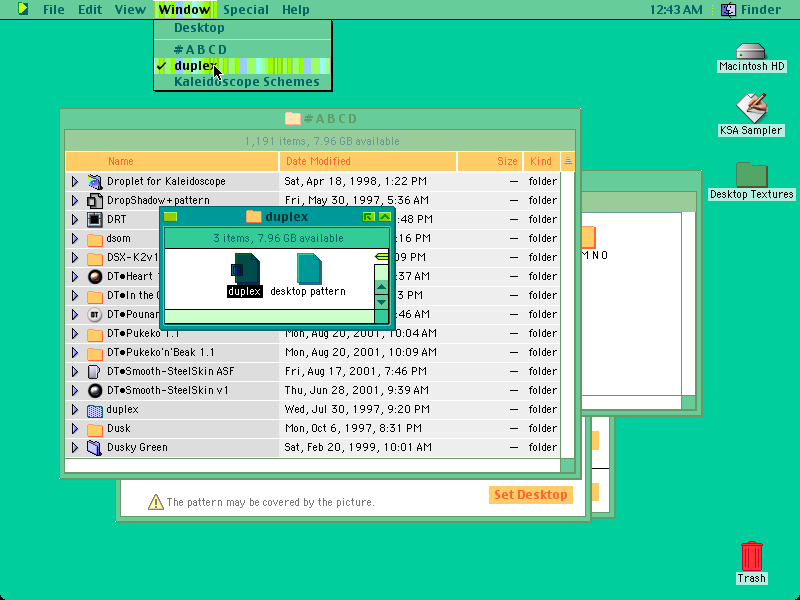Click duplex window scroll down arrow
800x600 pixels.
381,302
